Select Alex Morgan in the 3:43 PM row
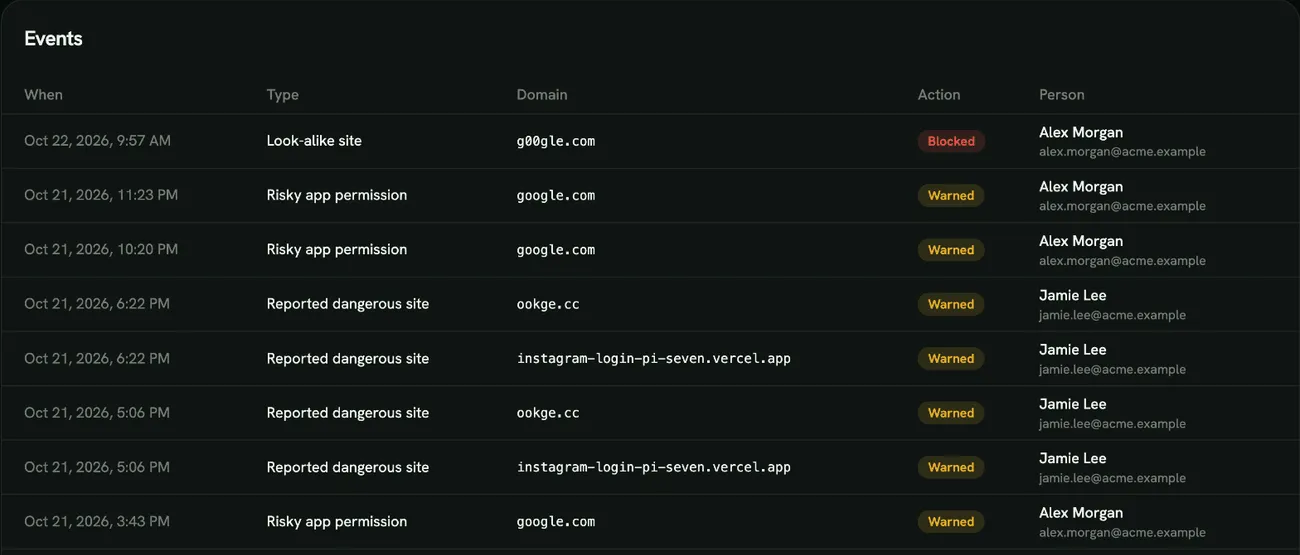This screenshot has width=1300, height=555. [1081, 512]
